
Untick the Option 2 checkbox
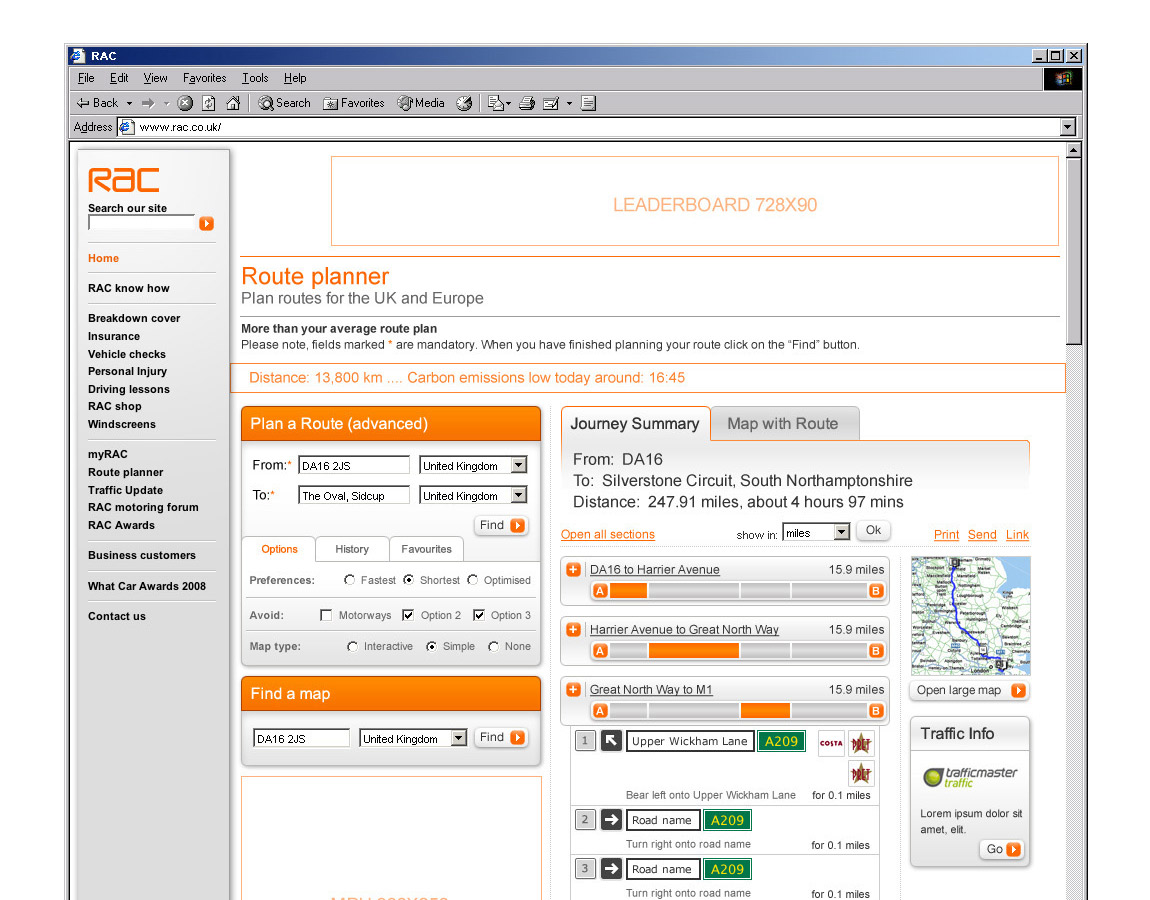tap(408, 615)
